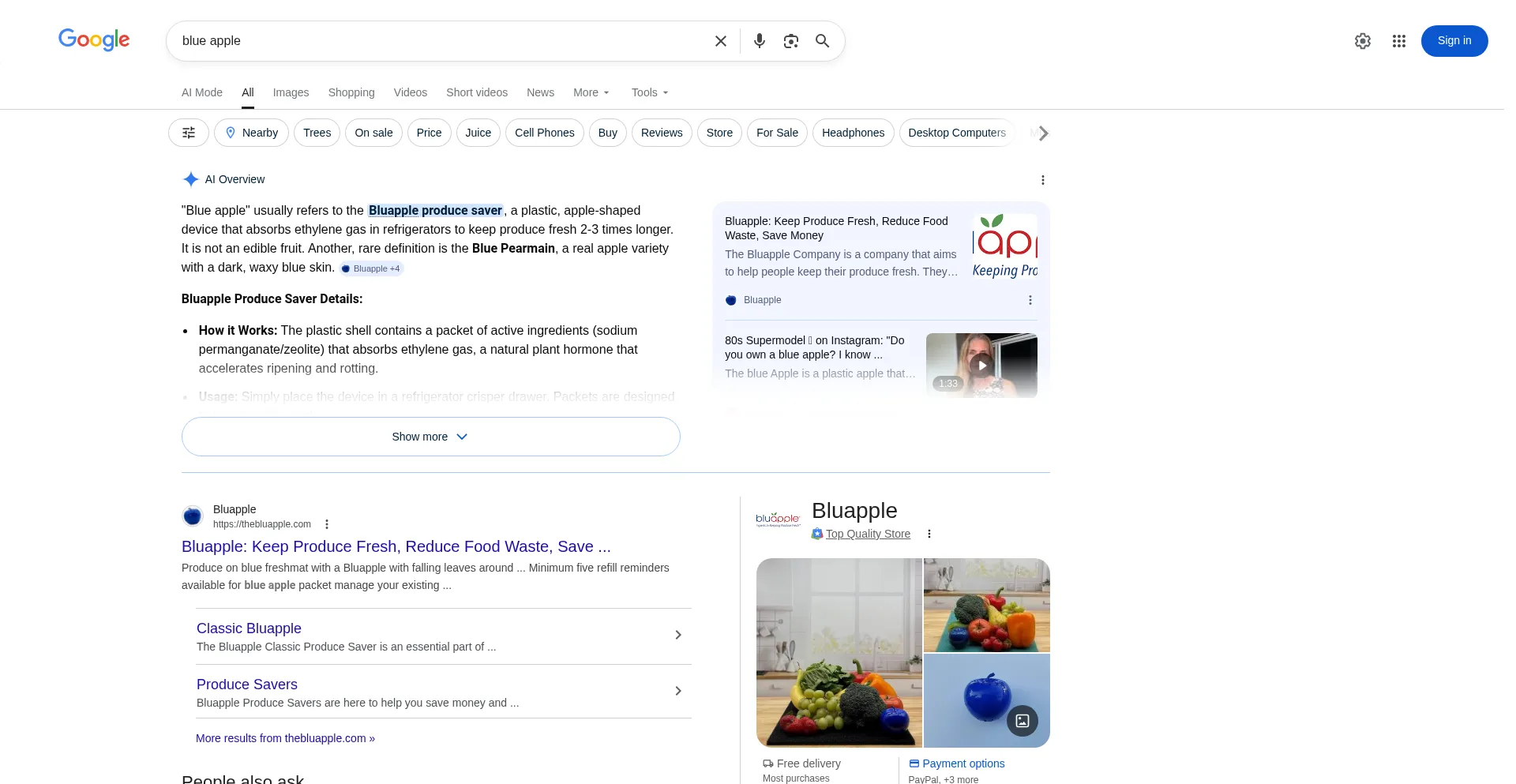
Task: Start voice search with microphone icon
Action: [x=759, y=41]
